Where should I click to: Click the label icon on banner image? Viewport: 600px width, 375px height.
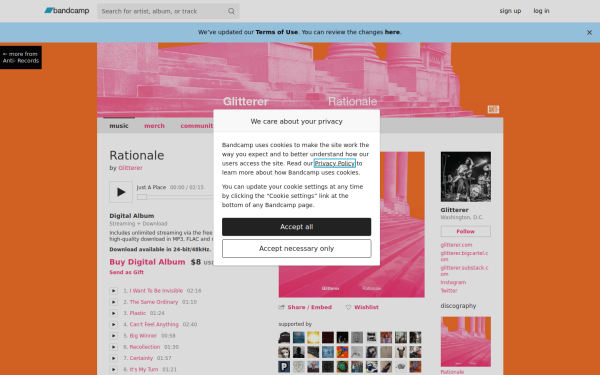(493, 109)
